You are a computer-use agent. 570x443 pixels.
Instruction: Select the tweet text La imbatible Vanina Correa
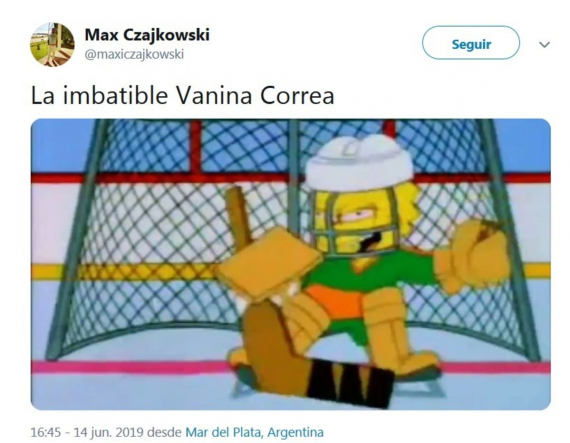[x=182, y=96]
